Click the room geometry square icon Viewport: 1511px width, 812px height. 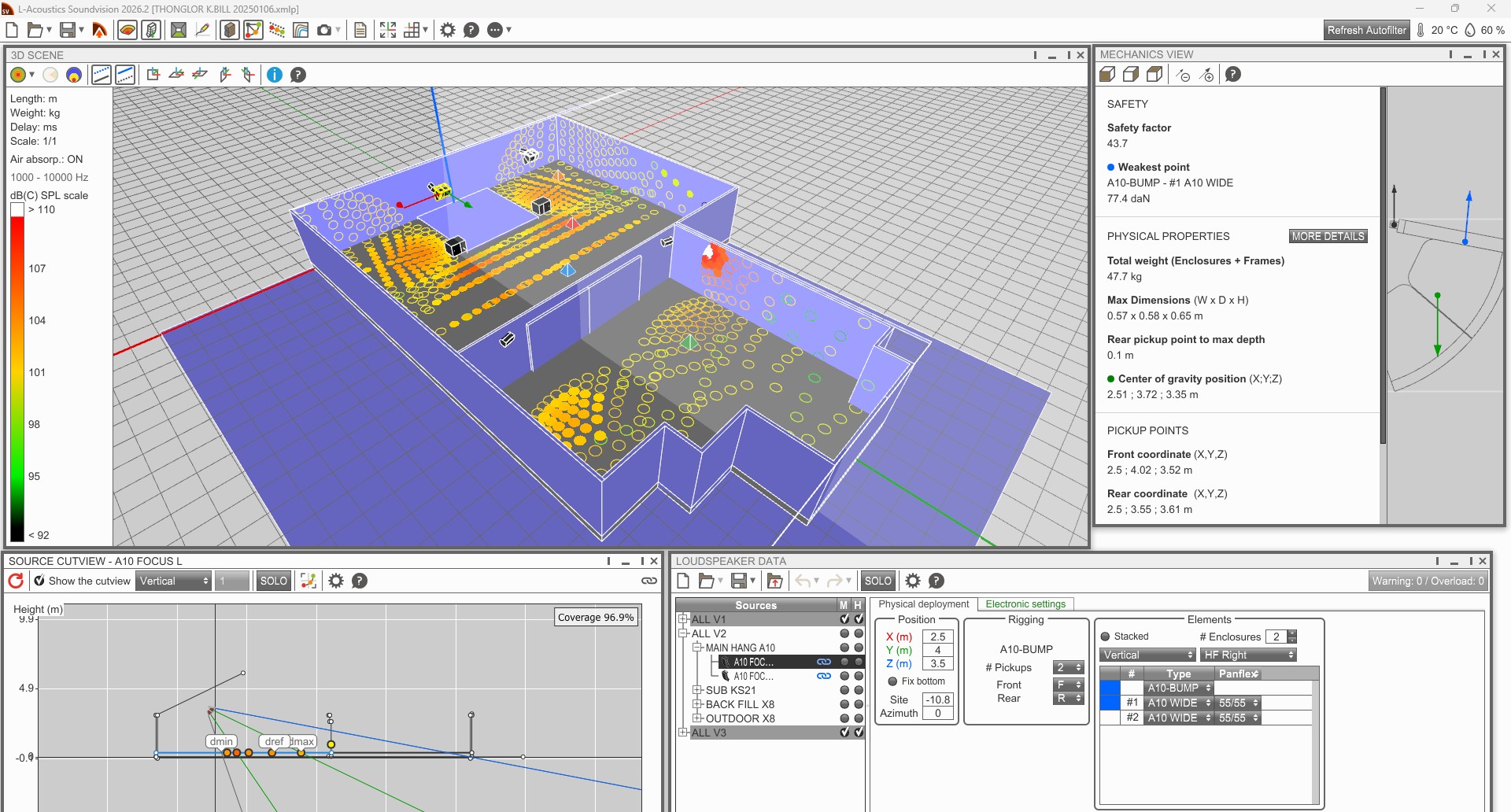179,30
